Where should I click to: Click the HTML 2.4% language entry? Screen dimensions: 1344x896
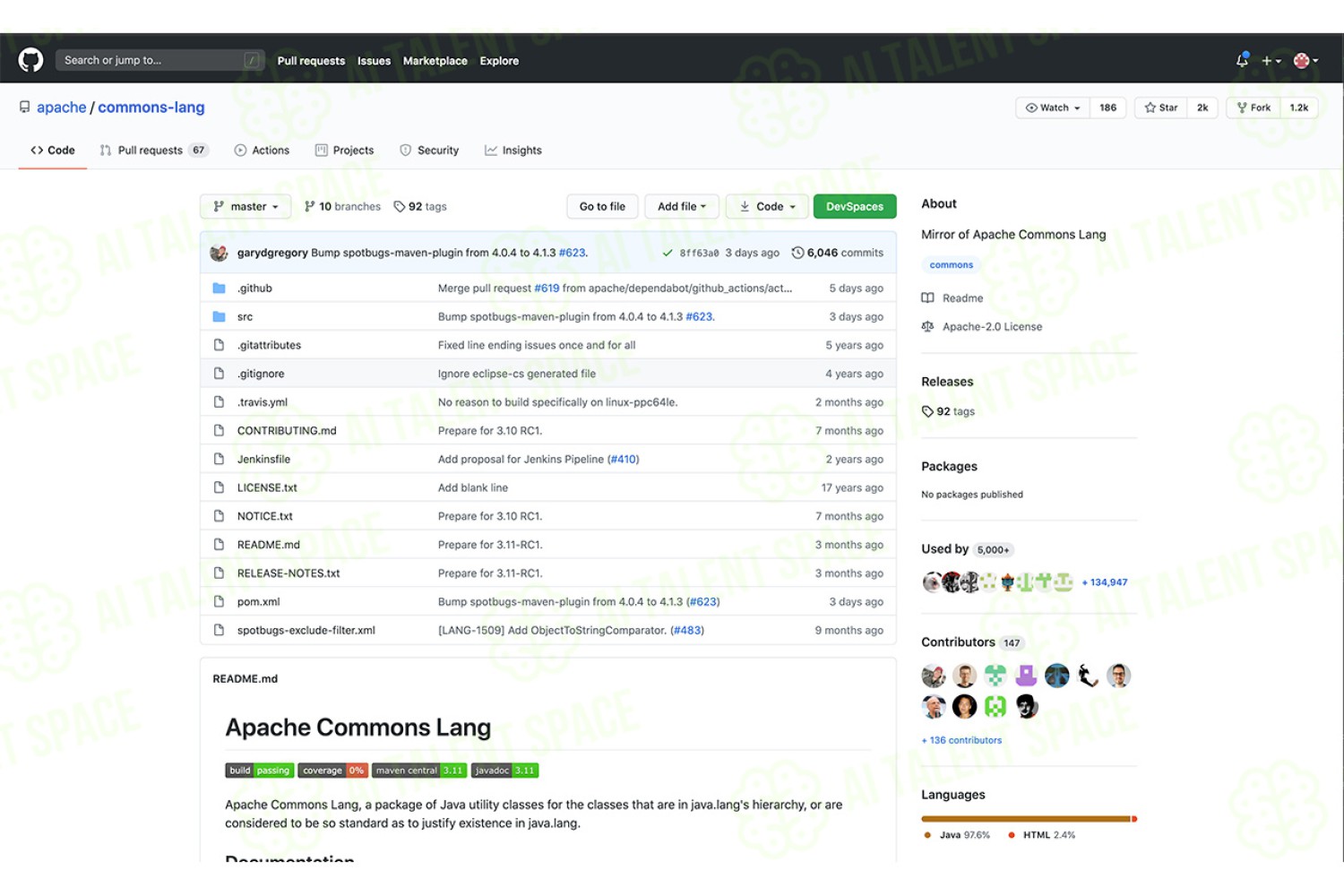(x=1041, y=835)
